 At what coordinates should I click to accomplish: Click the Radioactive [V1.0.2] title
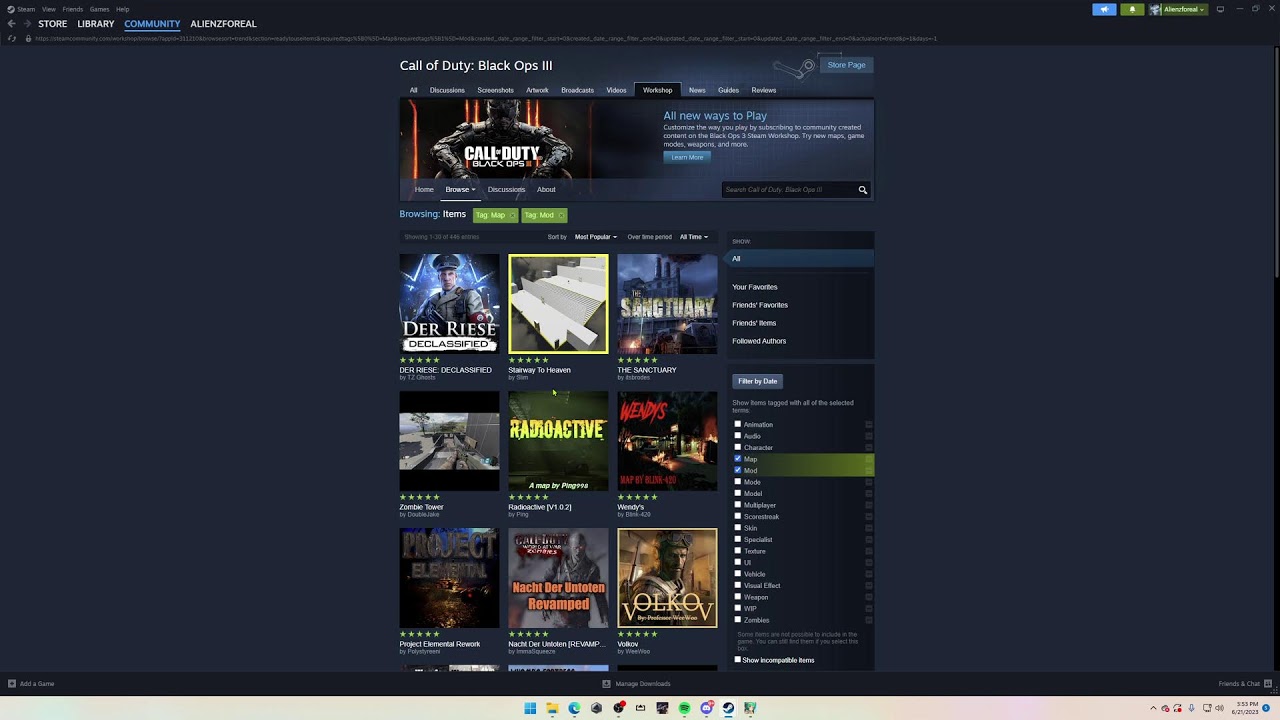[540, 507]
